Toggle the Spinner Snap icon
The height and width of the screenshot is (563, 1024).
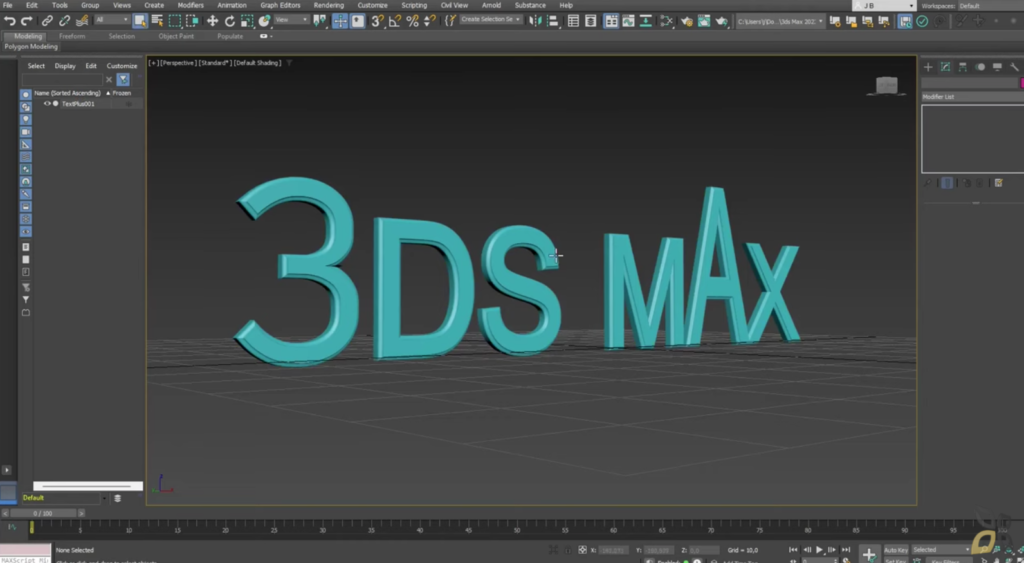click(x=429, y=21)
